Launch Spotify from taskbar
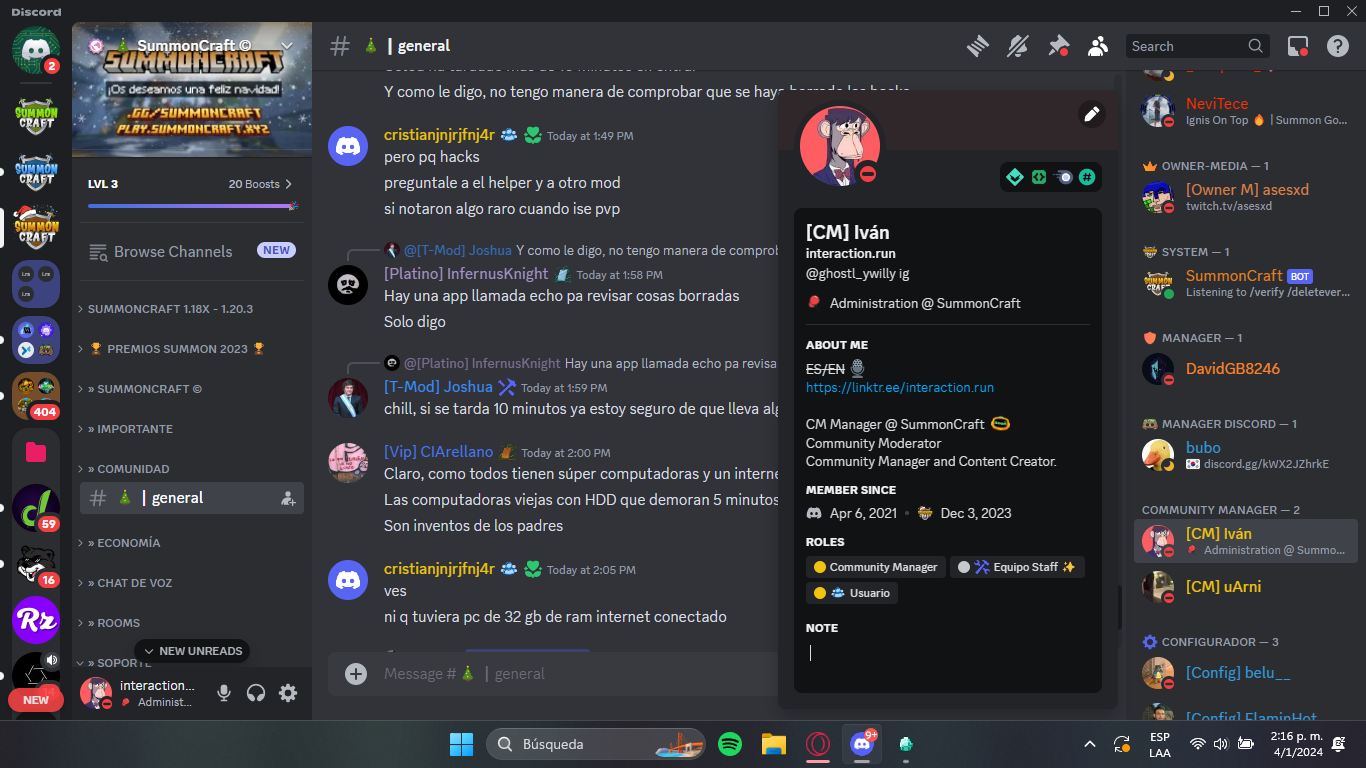Viewport: 1366px width, 768px height. pos(730,744)
